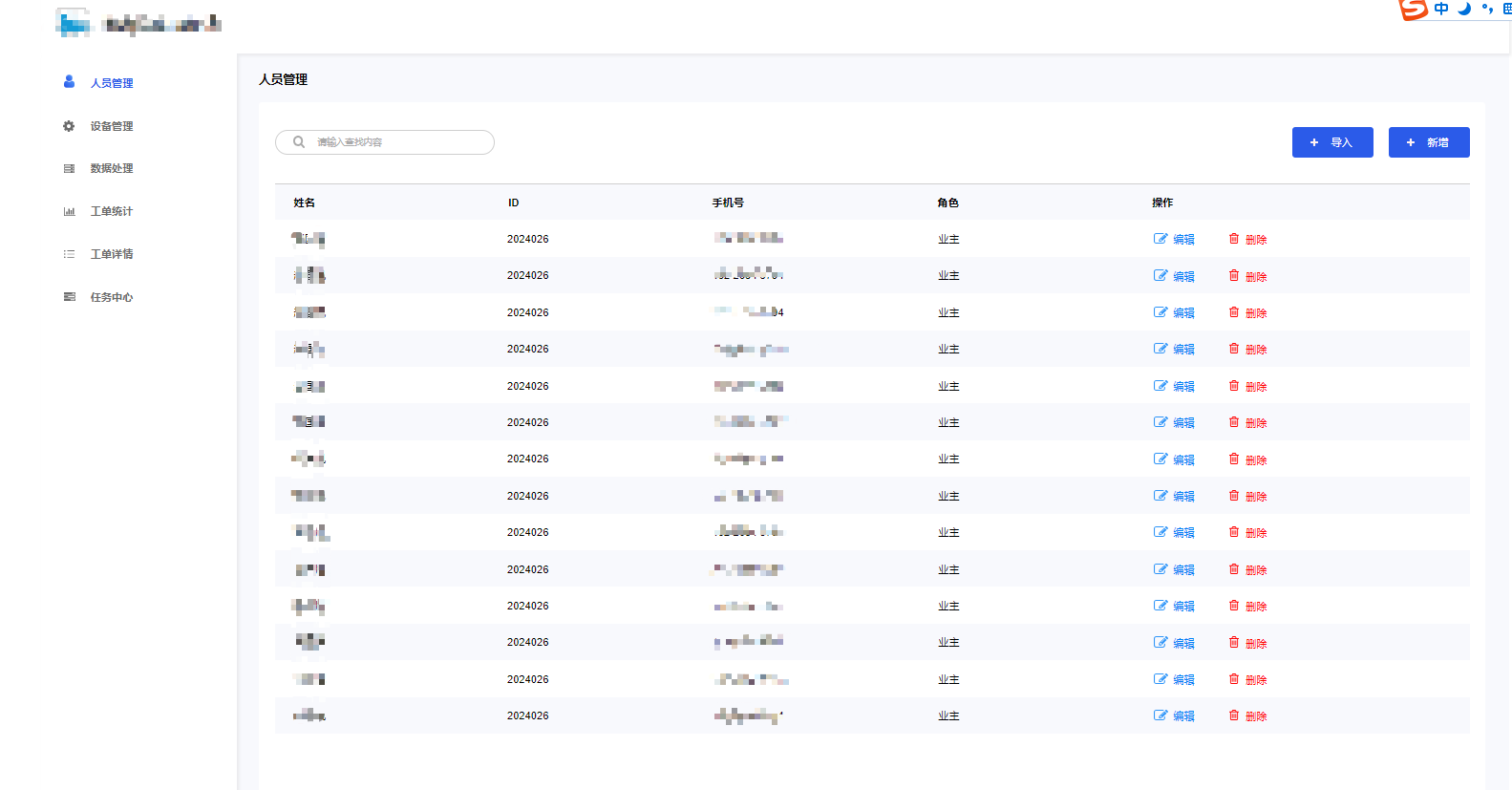This screenshot has width=1512, height=790.
Task: Click the 姓名 column header
Action: tap(305, 203)
